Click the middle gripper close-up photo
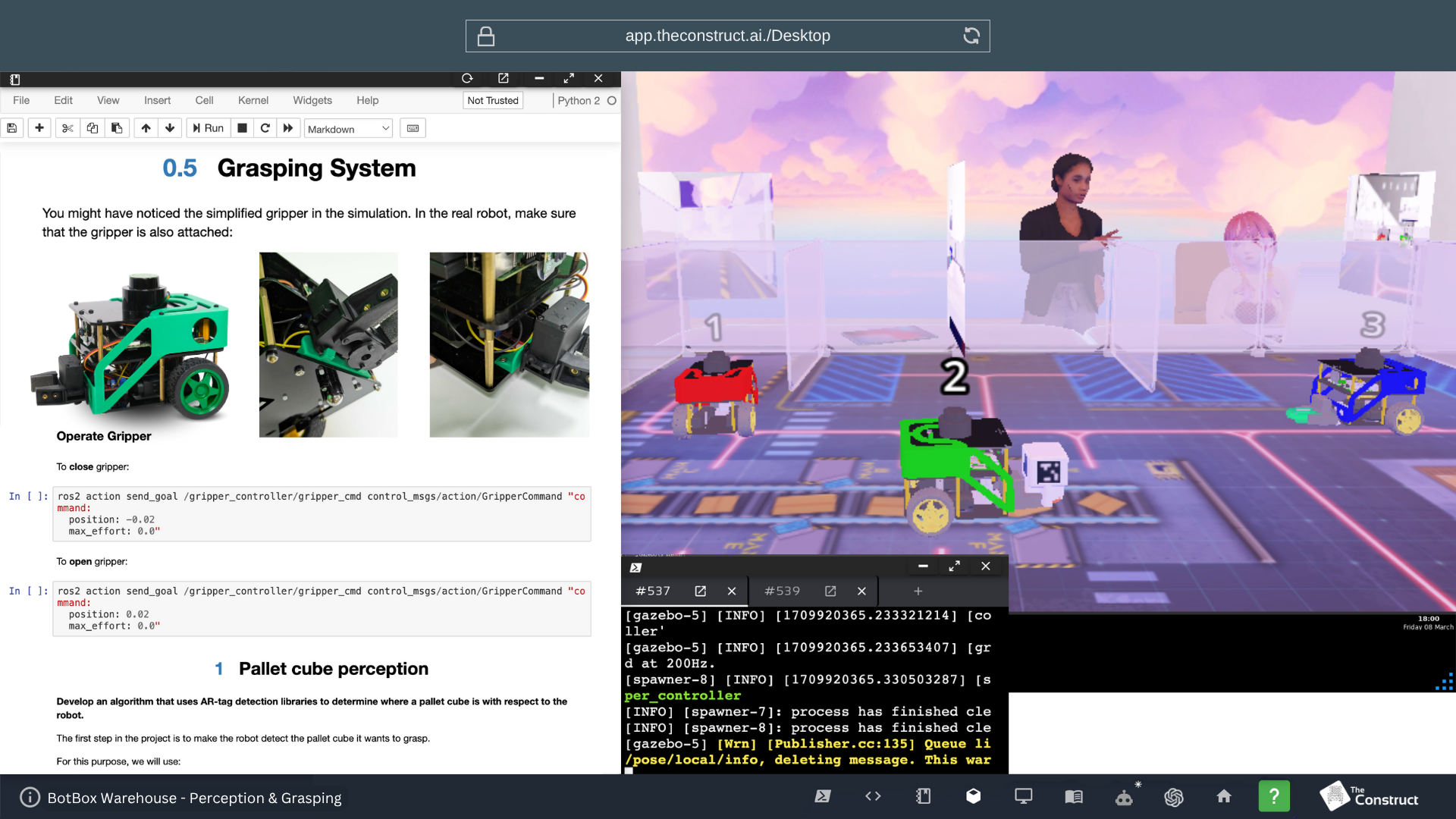This screenshot has width=1456, height=819. (x=328, y=344)
